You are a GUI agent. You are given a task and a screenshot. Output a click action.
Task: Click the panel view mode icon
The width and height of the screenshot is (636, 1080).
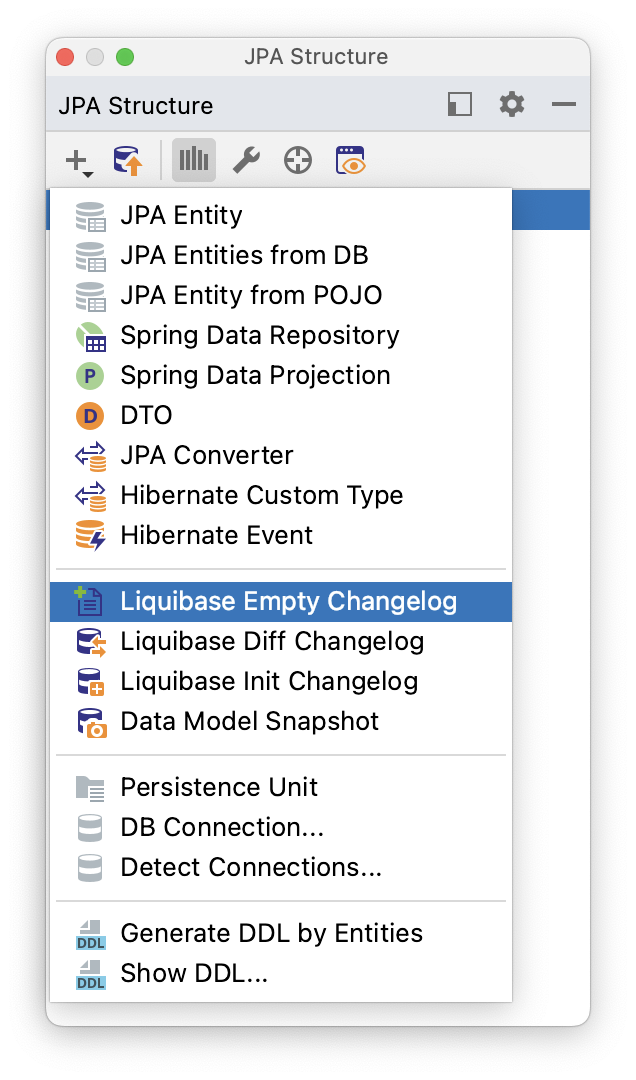[460, 104]
